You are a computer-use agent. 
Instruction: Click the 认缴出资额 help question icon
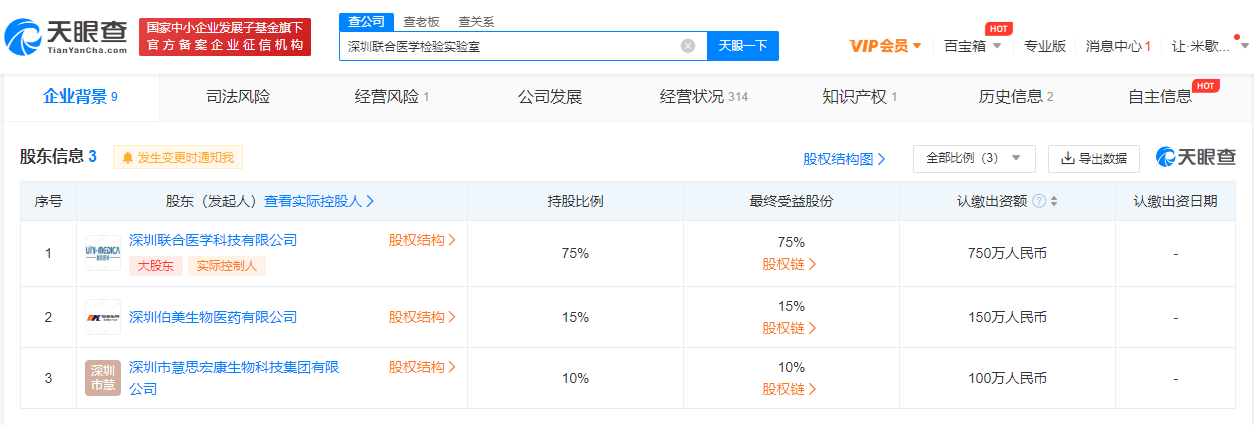tap(1039, 201)
